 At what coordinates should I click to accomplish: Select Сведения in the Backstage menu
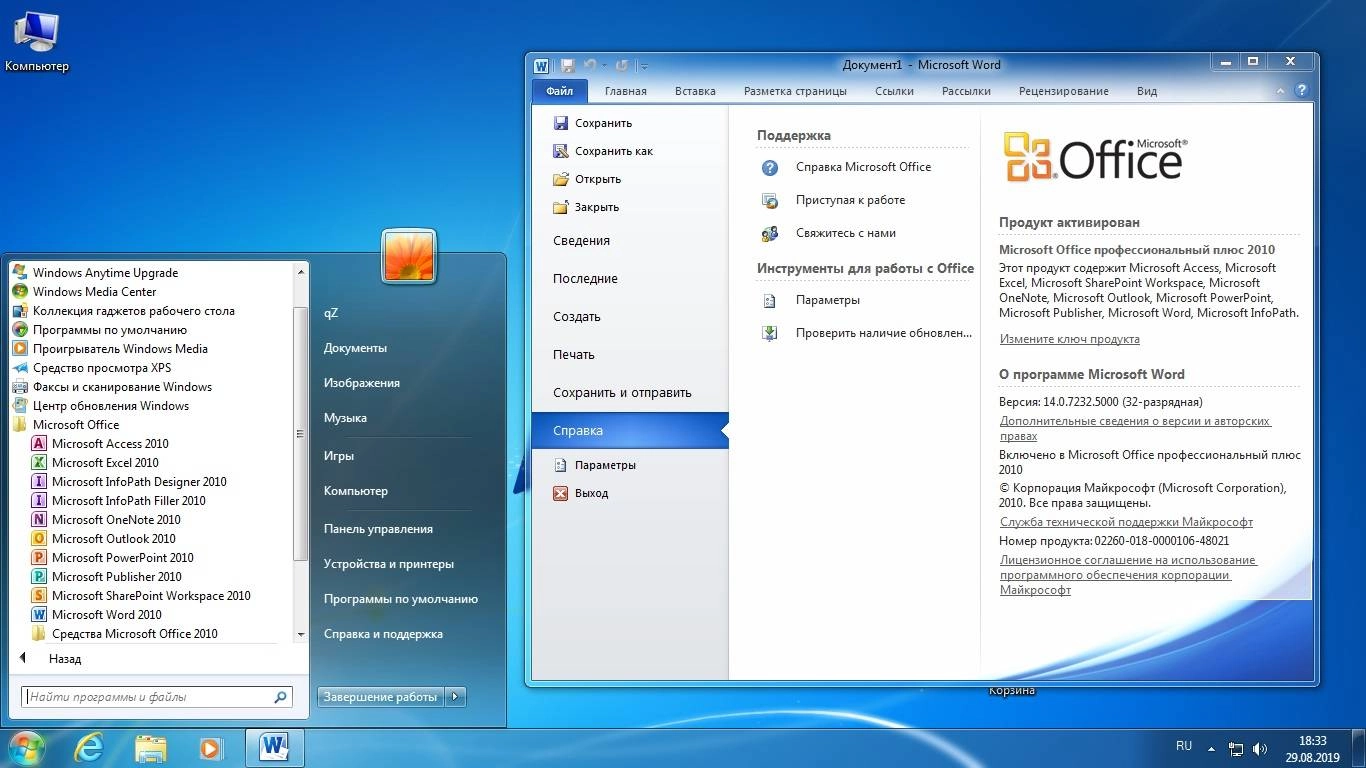click(630, 241)
